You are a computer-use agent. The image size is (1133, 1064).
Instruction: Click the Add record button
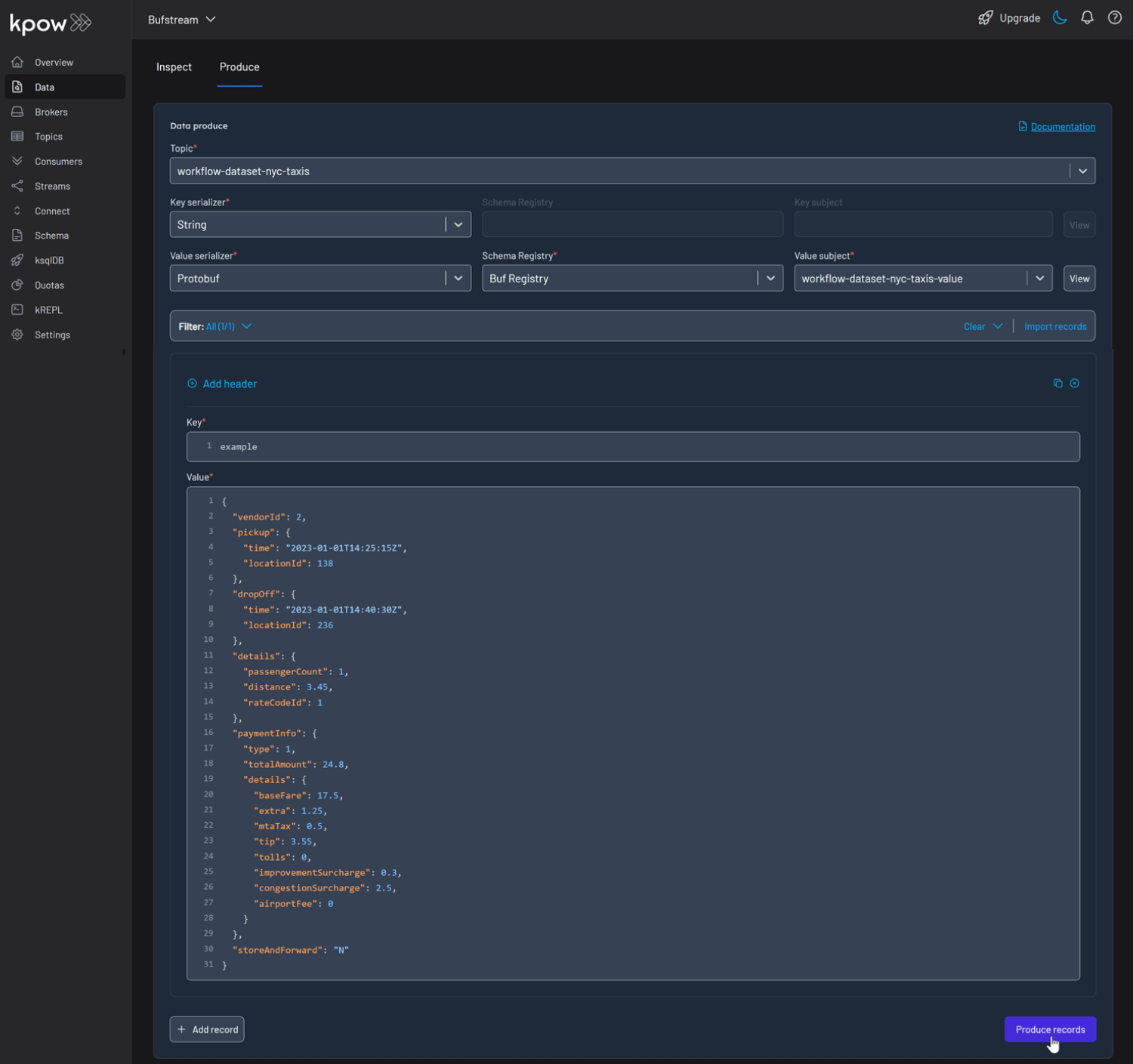pyautogui.click(x=207, y=1029)
